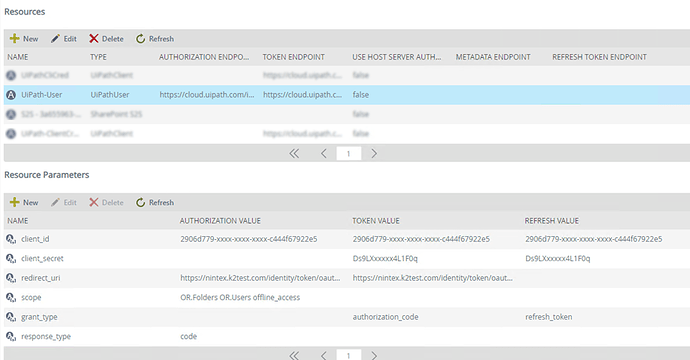Select the redirect_uri parameter row

[x=347, y=278]
